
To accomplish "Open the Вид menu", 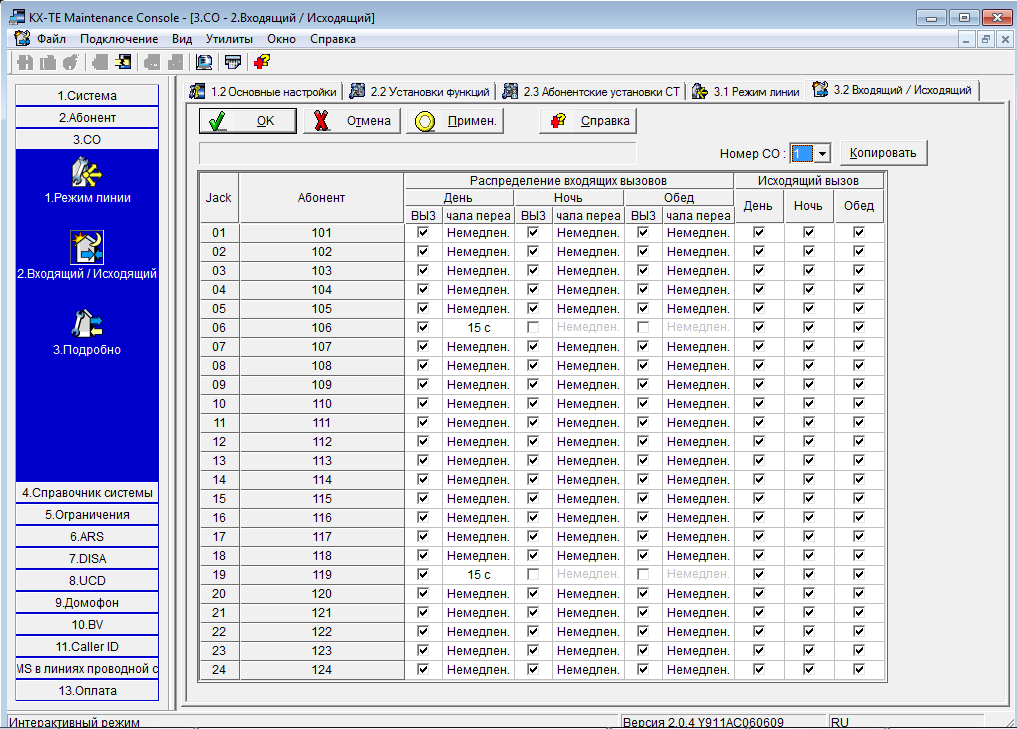I will [x=182, y=39].
